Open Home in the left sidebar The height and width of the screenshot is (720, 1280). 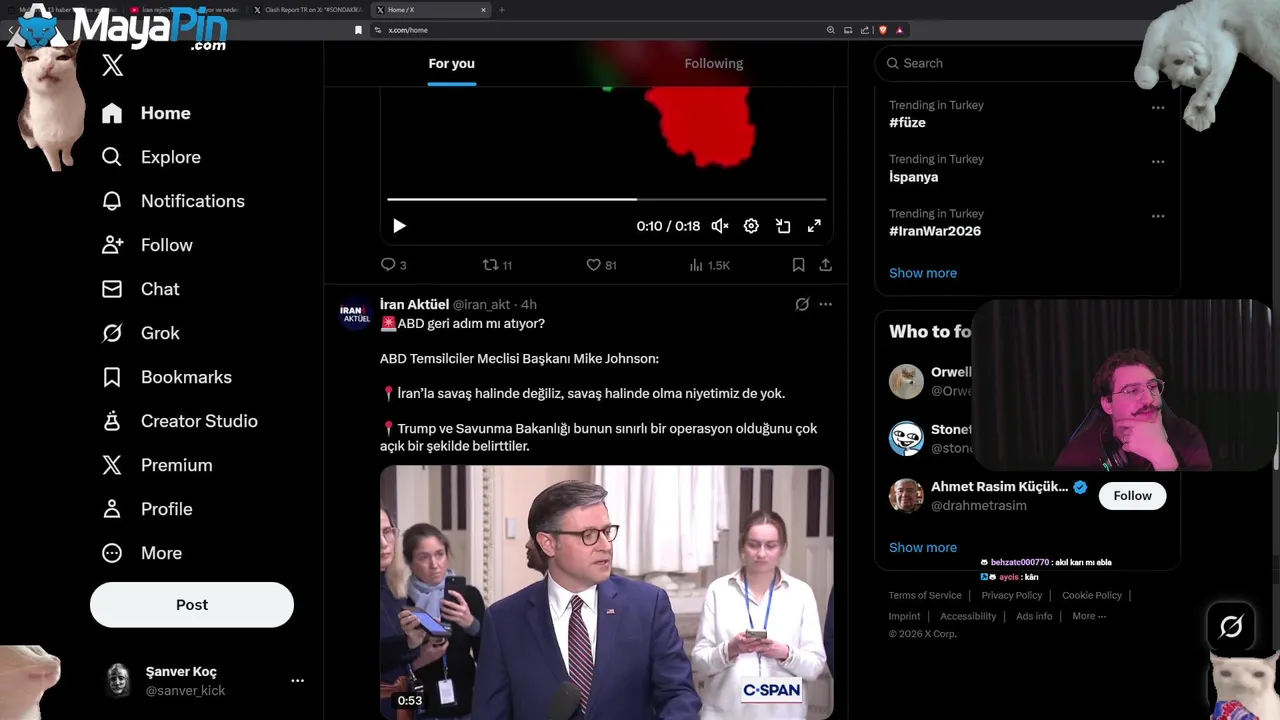(x=146, y=113)
